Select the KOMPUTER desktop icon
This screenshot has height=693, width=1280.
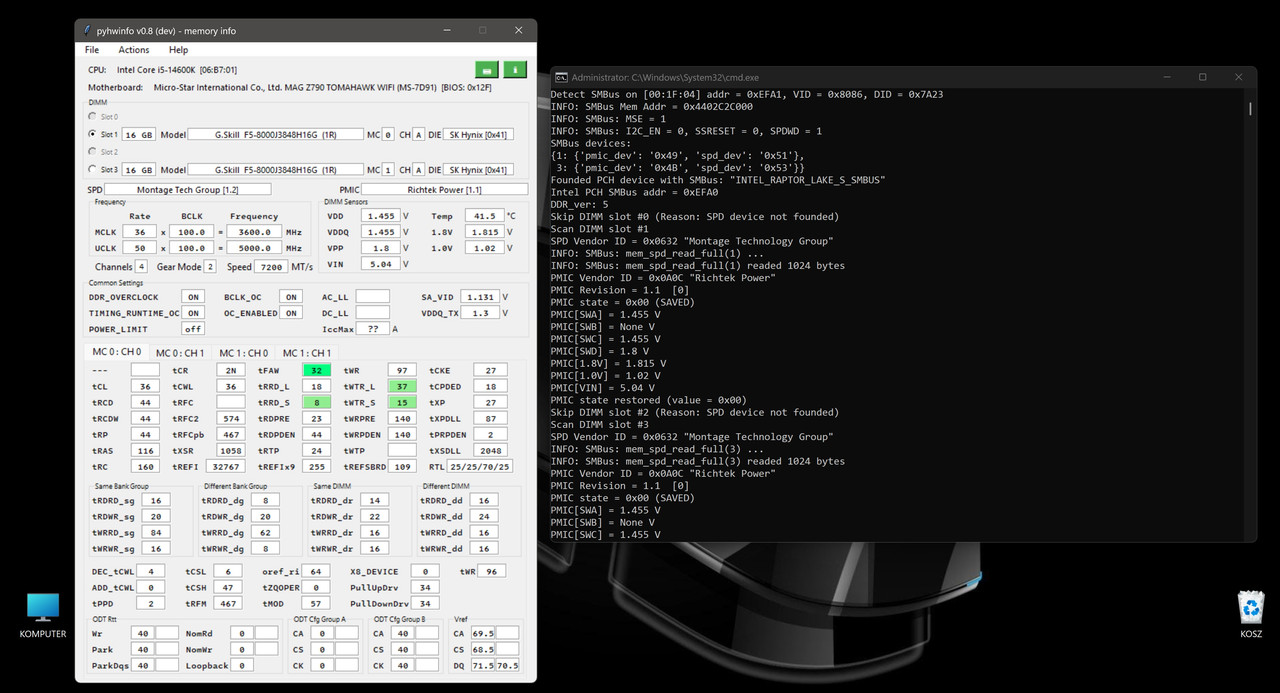pos(42,615)
